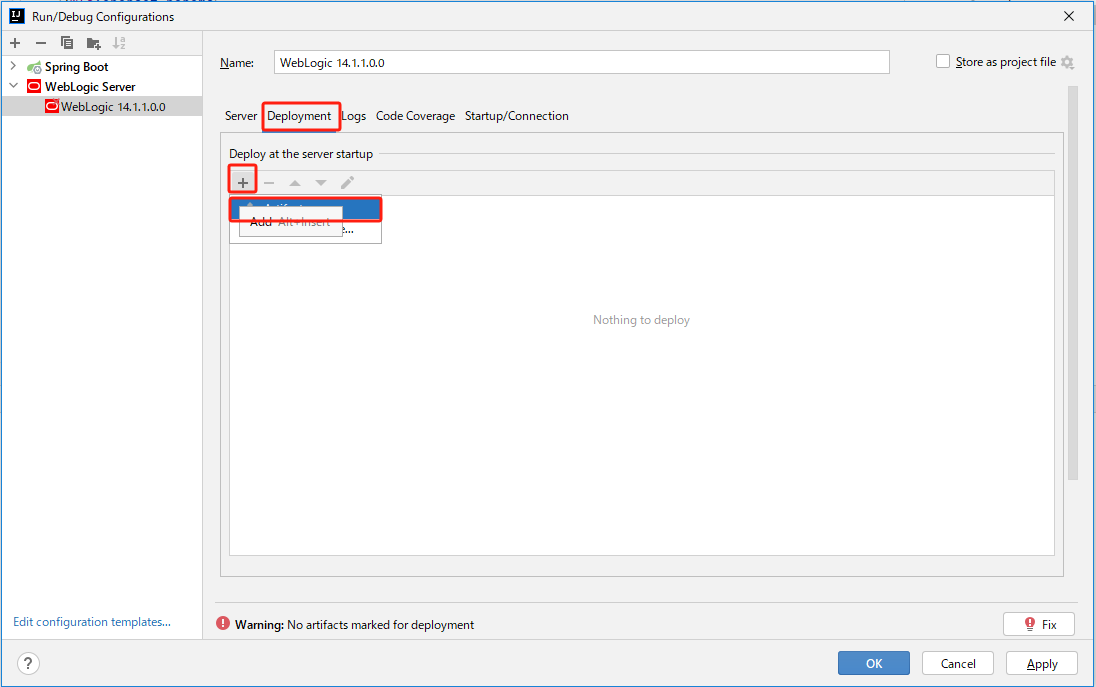This screenshot has width=1096, height=687.
Task: Click the 'Nothing to deploy' placeholder text
Action: [x=641, y=320]
